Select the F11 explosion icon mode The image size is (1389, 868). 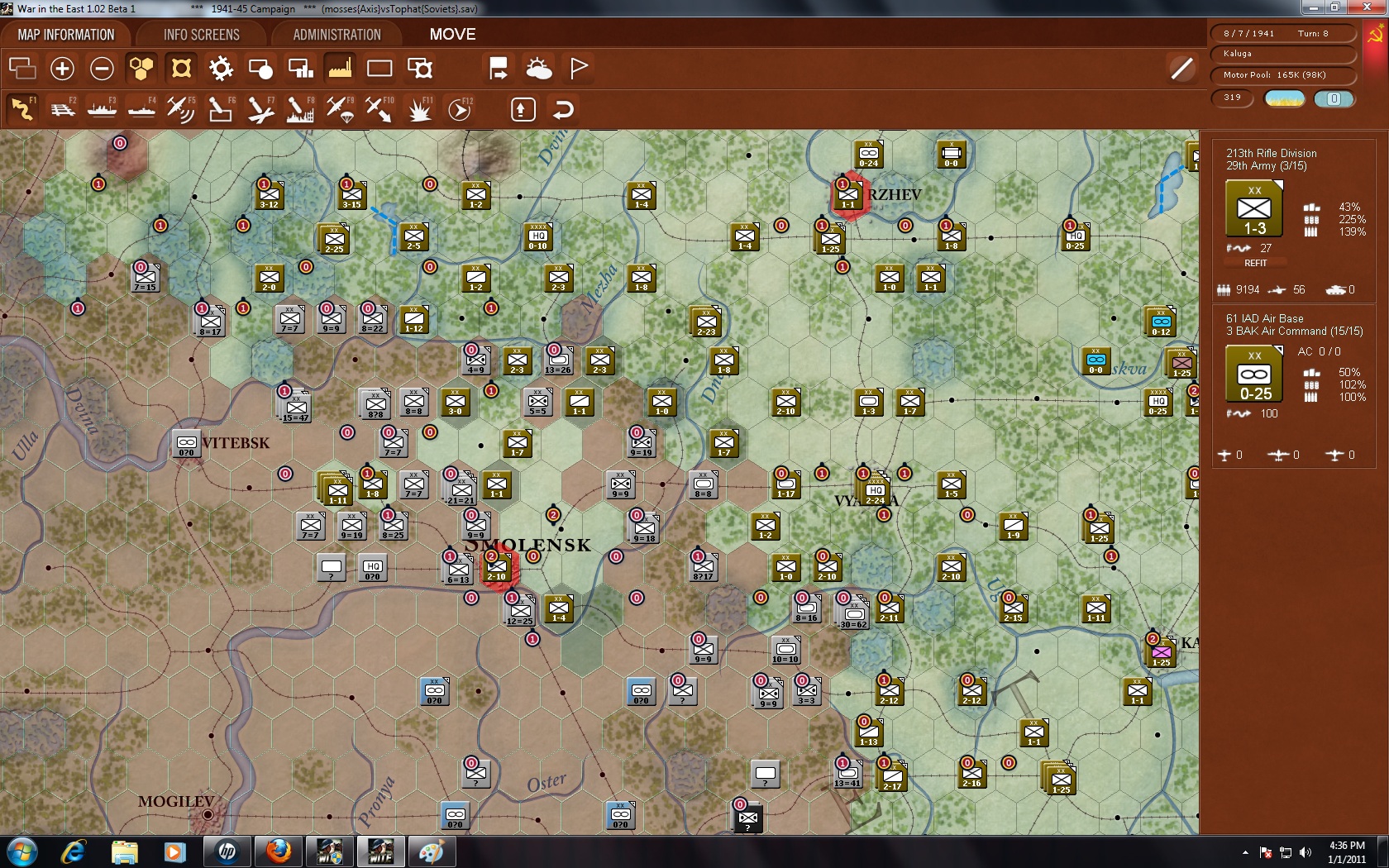419,109
